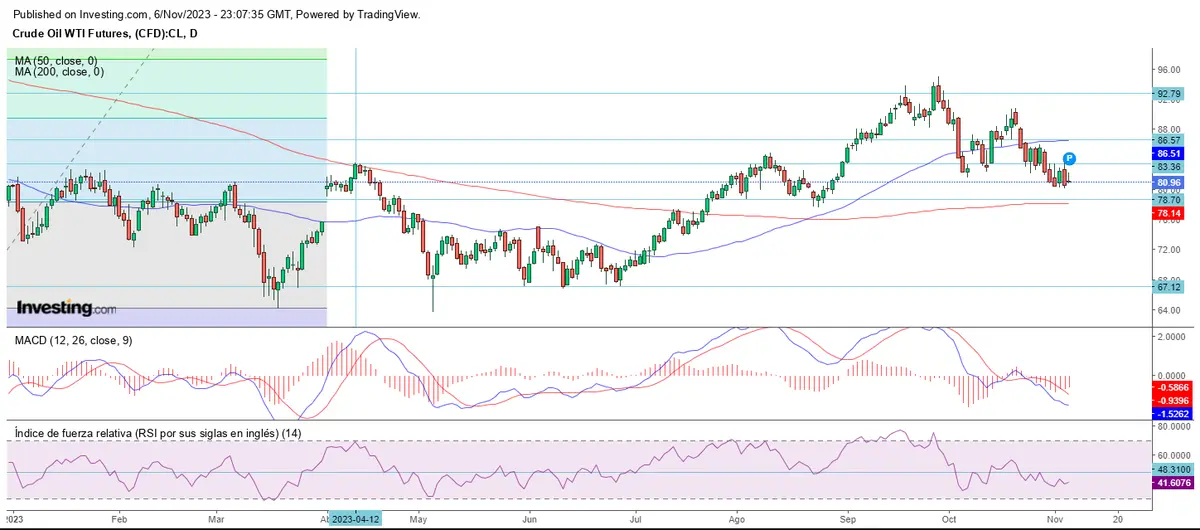The width and height of the screenshot is (1200, 530).
Task: Click the 80.96 current price label
Action: click(1169, 183)
